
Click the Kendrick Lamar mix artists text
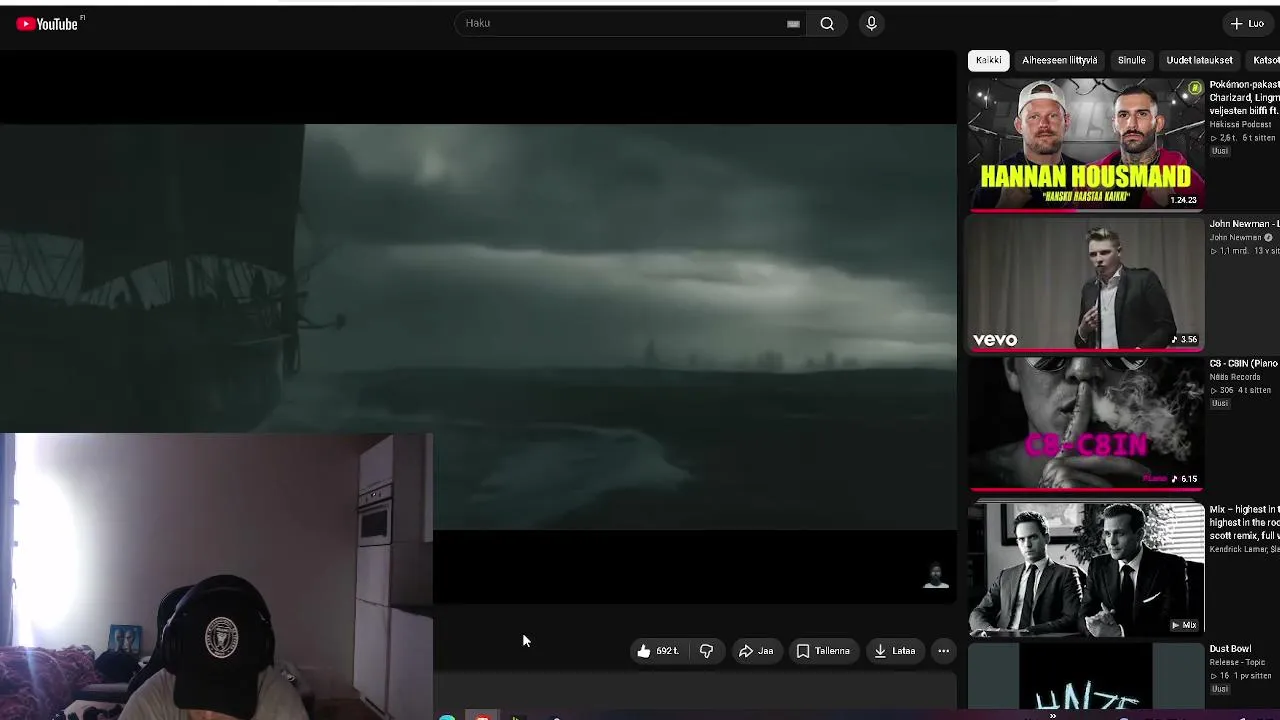(1244, 549)
